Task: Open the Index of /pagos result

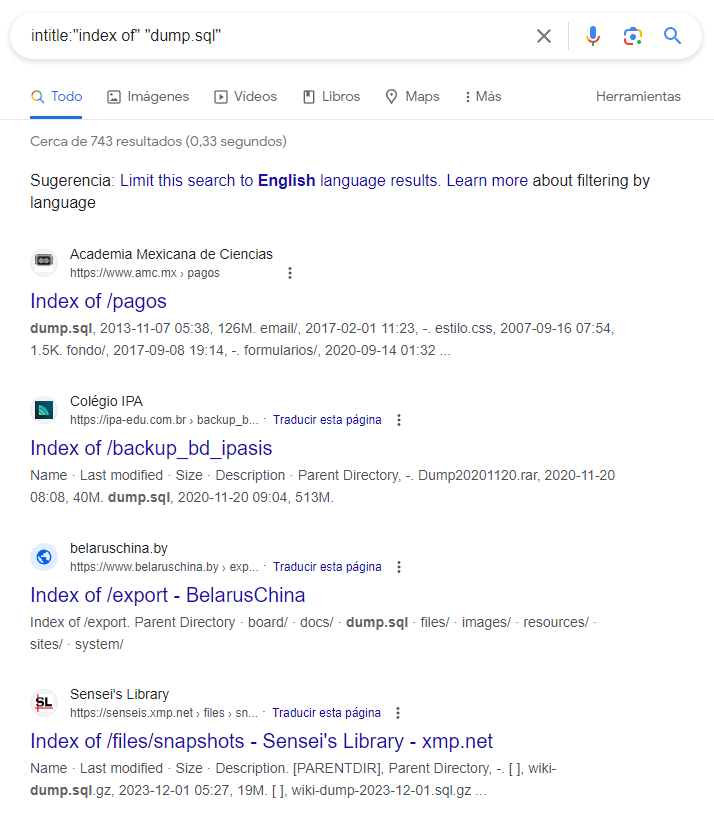Action: (x=98, y=301)
